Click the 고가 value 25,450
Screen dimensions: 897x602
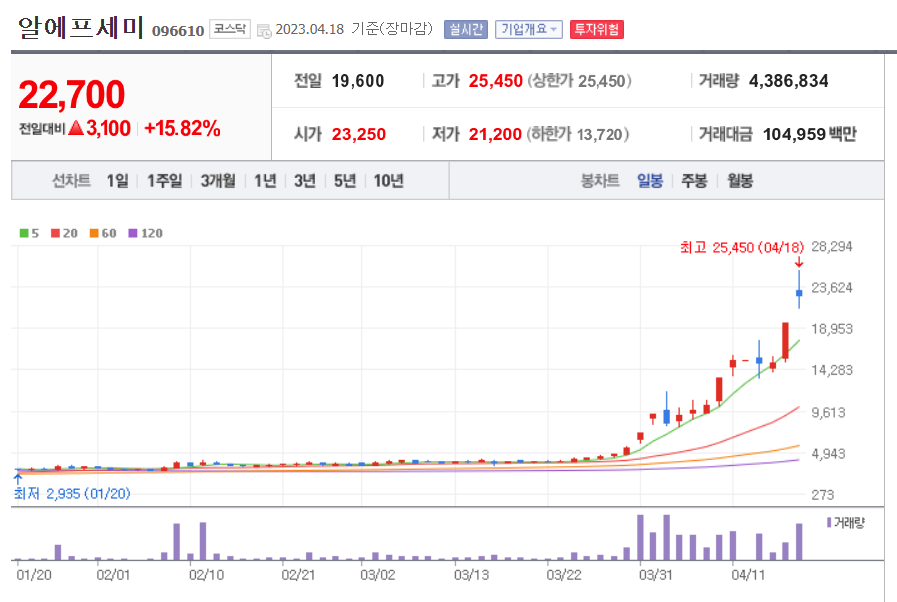point(495,81)
